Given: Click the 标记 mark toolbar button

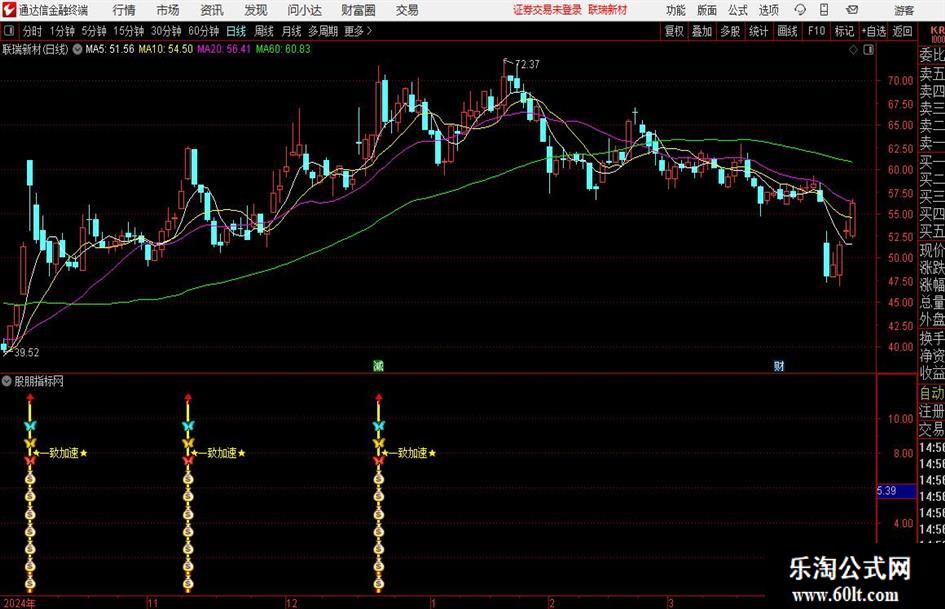Looking at the screenshot, I should point(844,31).
